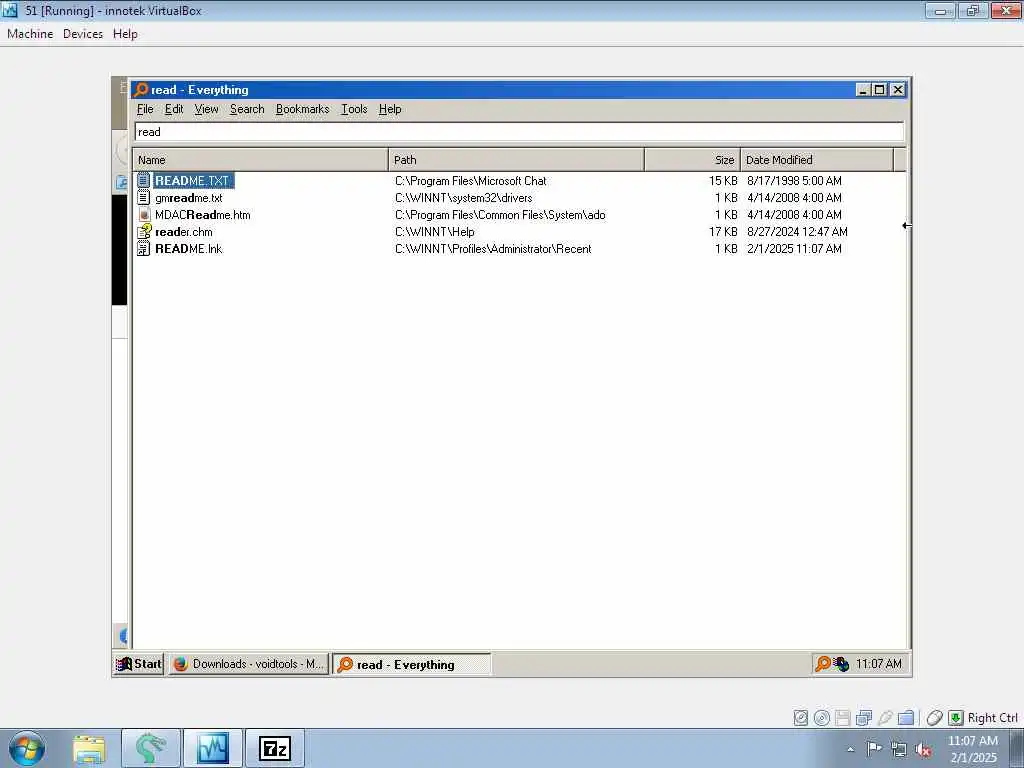
Task: Sort results by Date Modified column
Action: (817, 160)
